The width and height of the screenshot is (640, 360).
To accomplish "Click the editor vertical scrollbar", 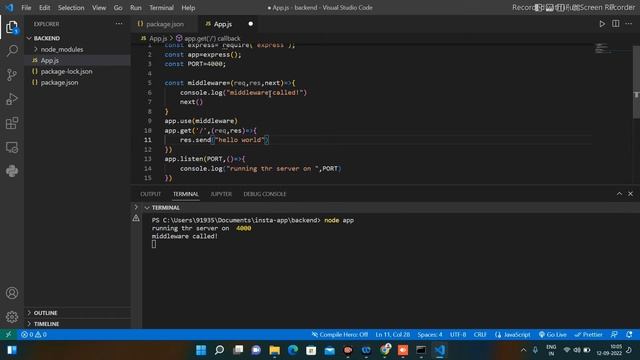I will click(636, 82).
